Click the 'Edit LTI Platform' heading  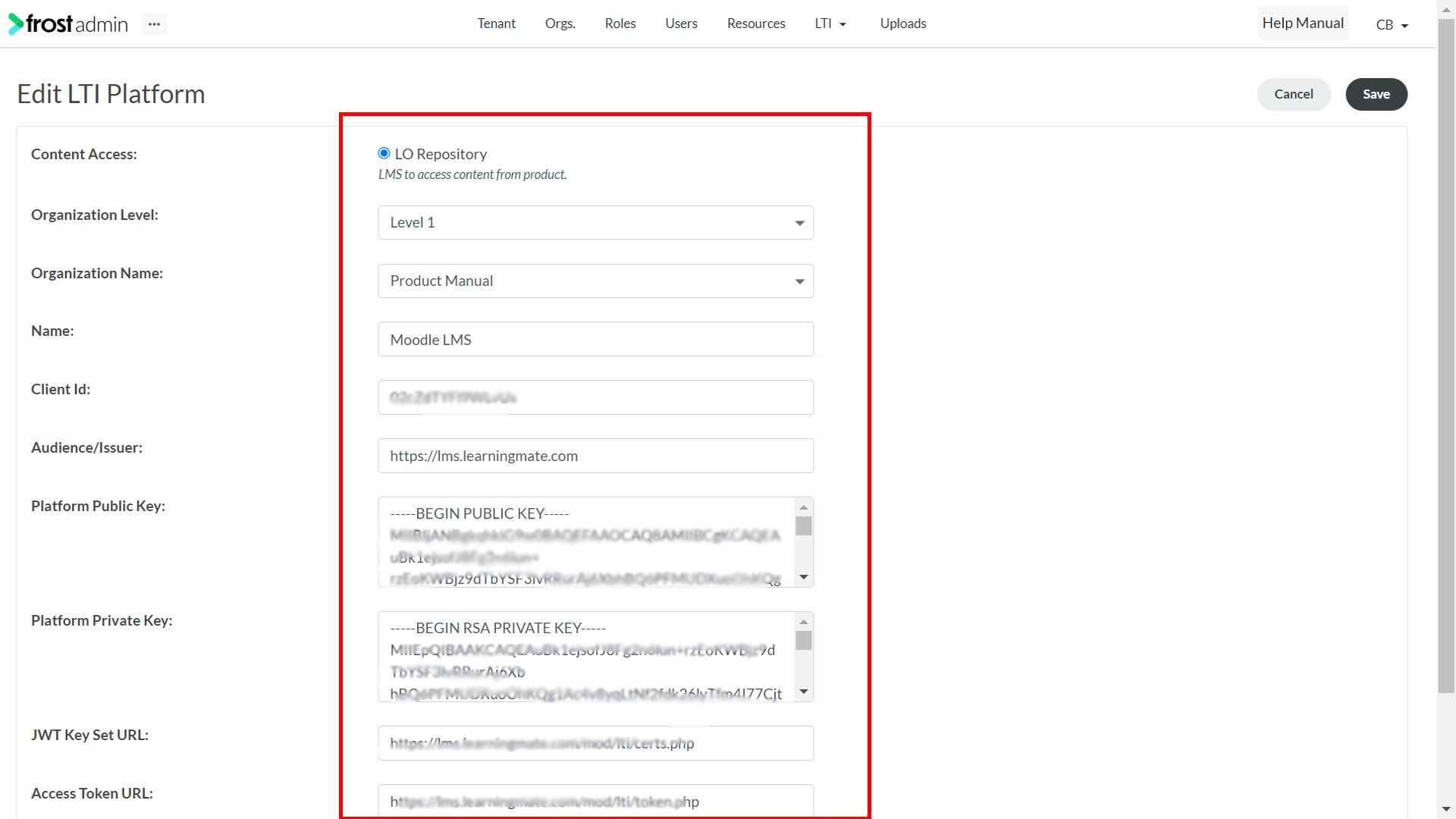click(111, 94)
